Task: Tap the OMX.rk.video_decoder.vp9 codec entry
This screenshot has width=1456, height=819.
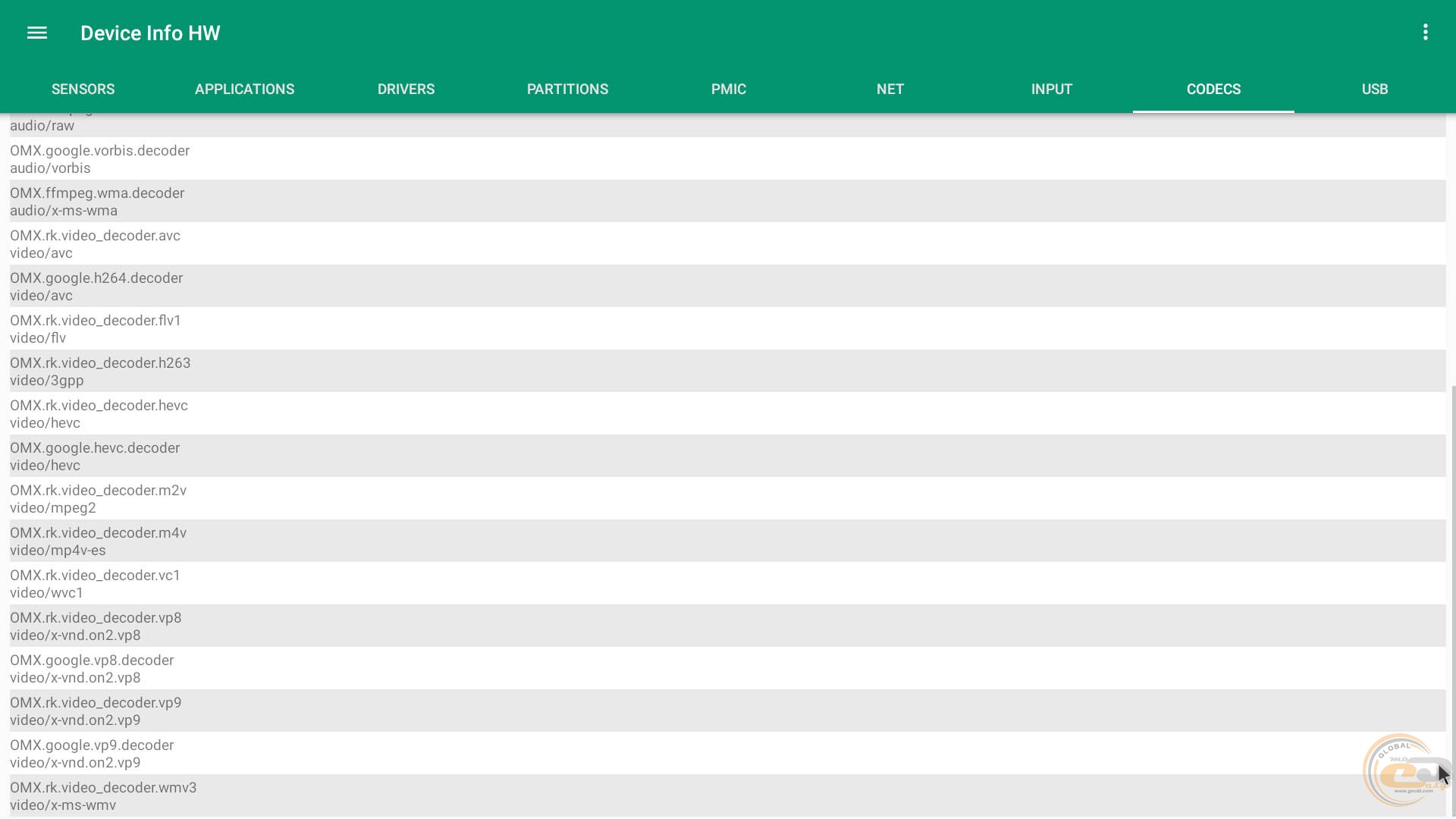Action: coord(96,711)
